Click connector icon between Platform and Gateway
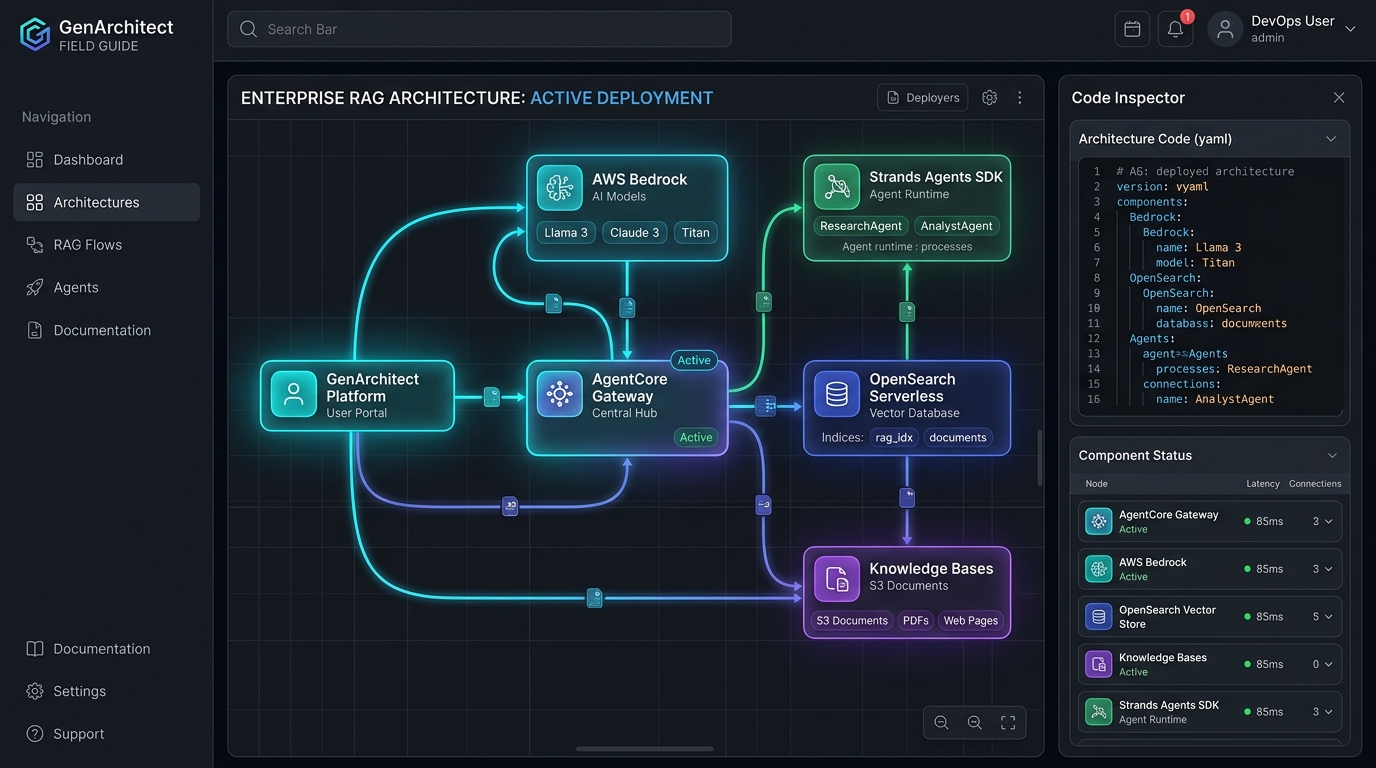This screenshot has width=1376, height=768. tap(492, 397)
